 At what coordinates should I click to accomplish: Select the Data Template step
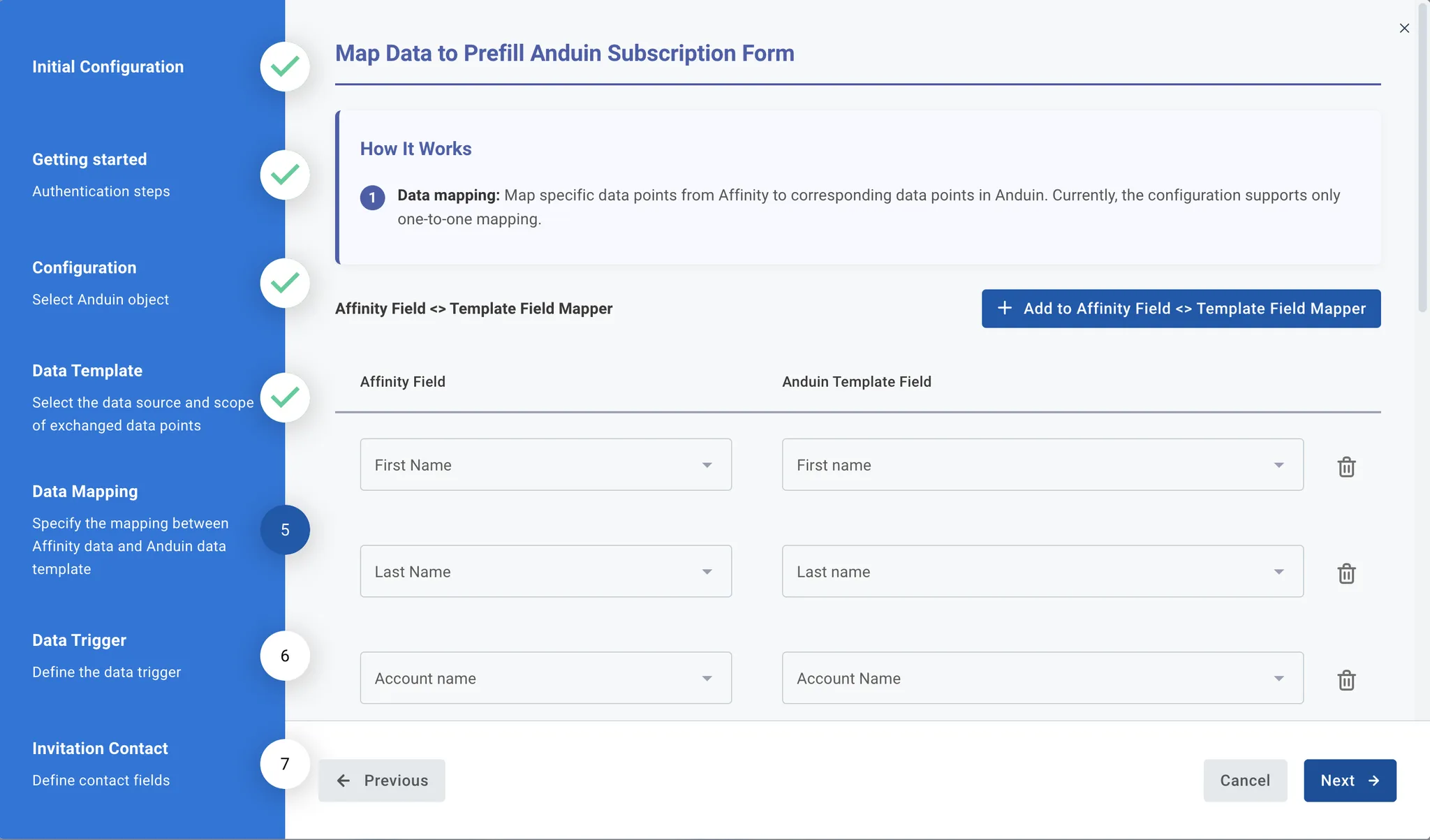tap(87, 371)
